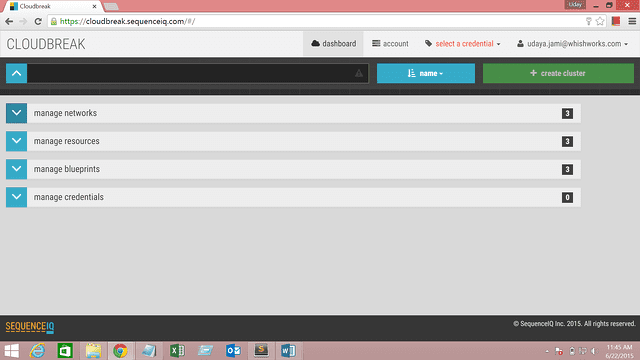Click the warning triangle icon in the filter bar
This screenshot has width=640, height=360.
point(358,73)
